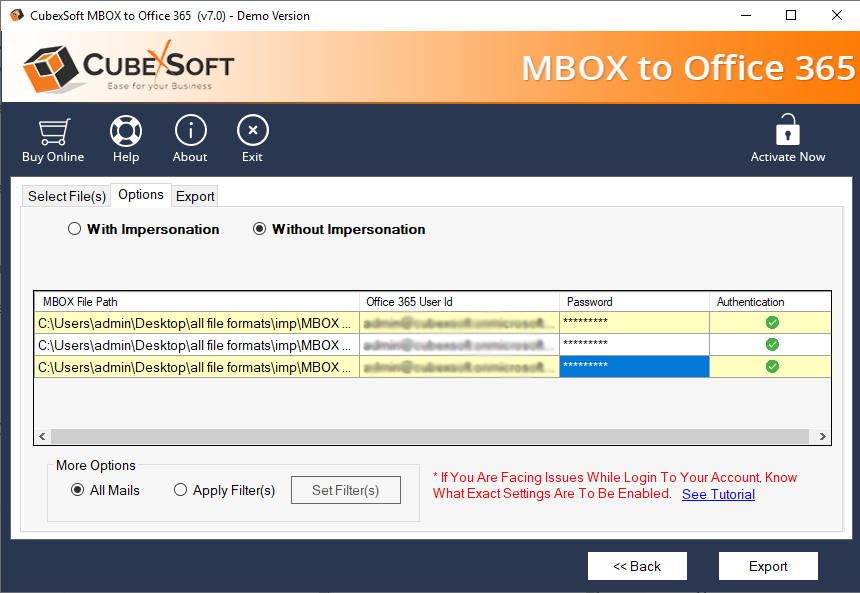Open the See Tutorial link
The image size is (860, 593).
(x=718, y=494)
